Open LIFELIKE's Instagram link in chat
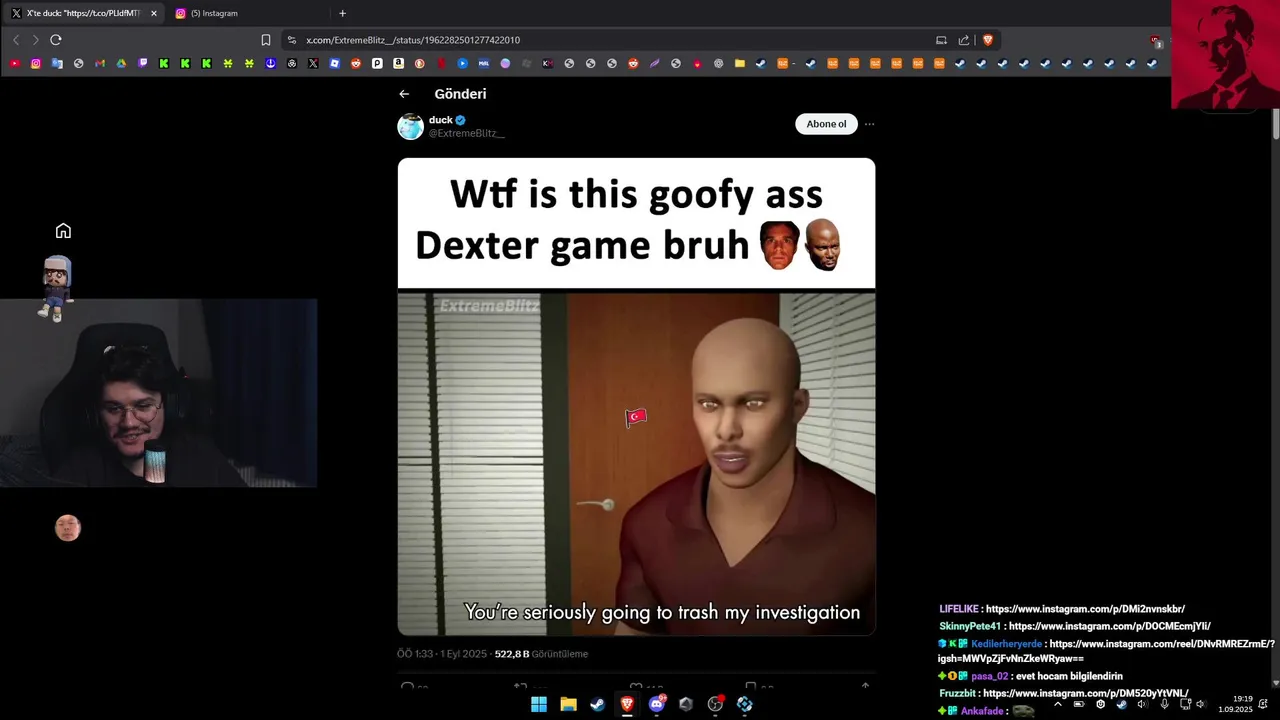1280x720 pixels. 1085,609
